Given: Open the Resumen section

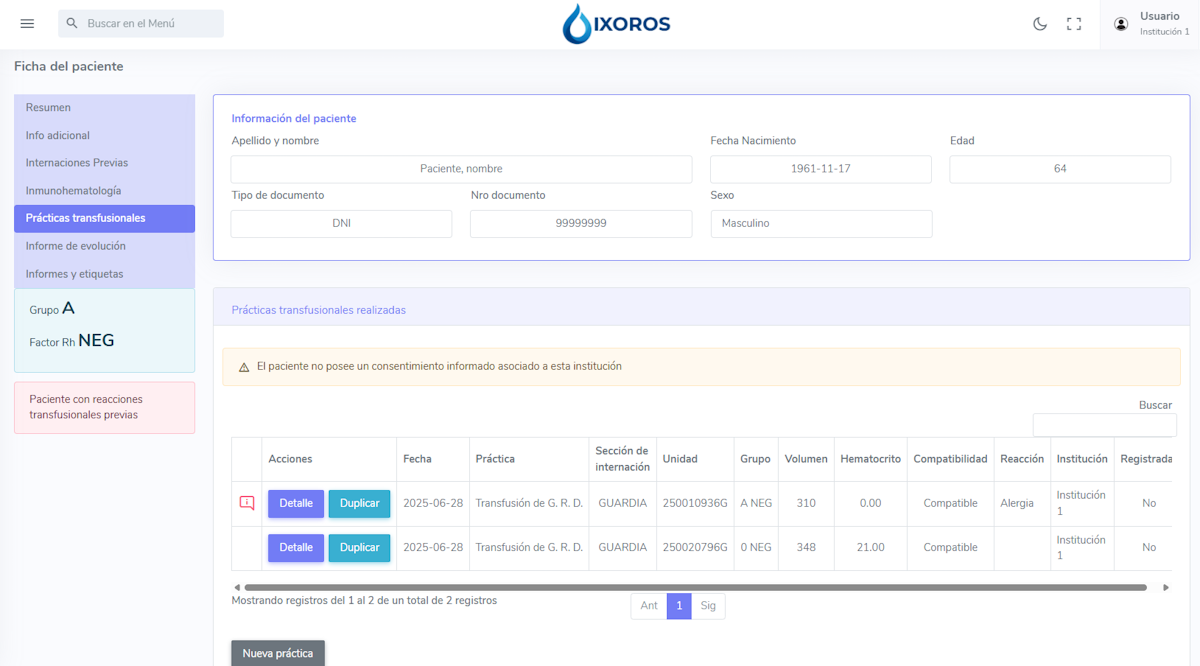Looking at the screenshot, I should (104, 108).
